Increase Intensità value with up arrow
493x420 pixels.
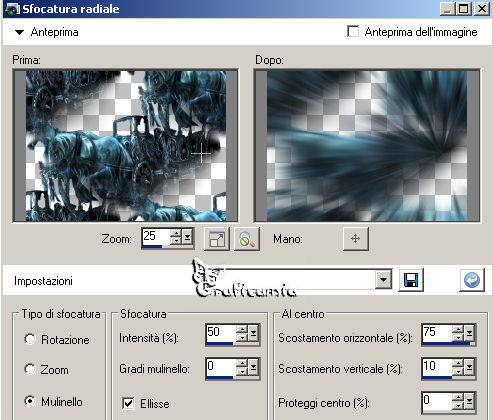(242, 329)
